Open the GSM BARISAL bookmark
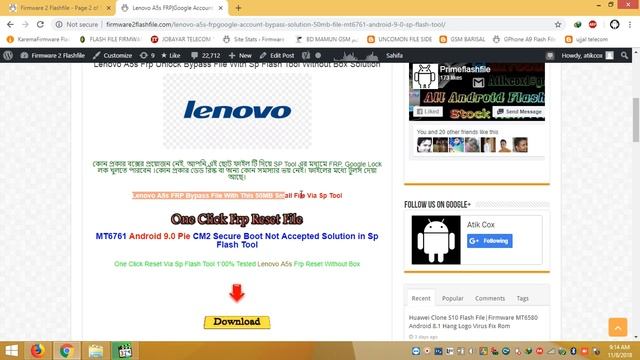640x360 pixels. [x=462, y=39]
